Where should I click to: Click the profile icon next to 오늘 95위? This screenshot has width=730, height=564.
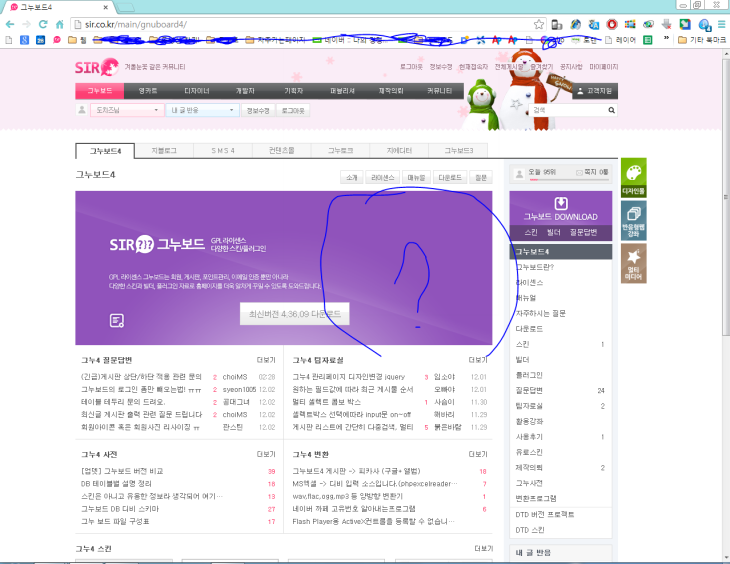click(518, 174)
